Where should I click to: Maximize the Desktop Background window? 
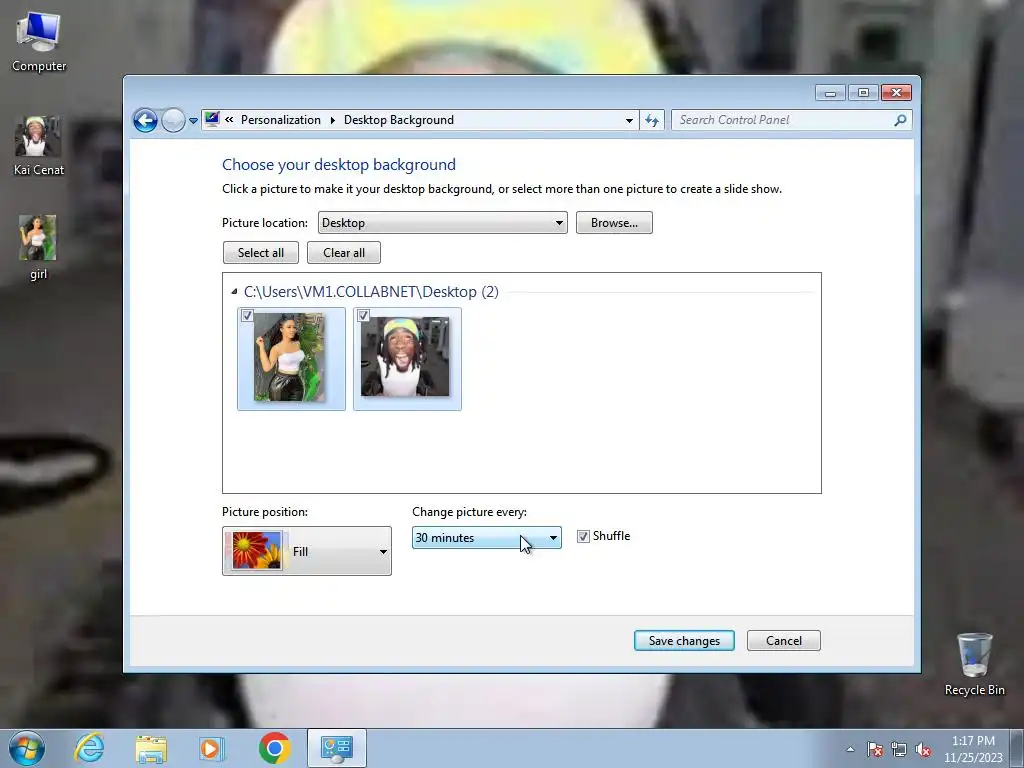point(863,93)
